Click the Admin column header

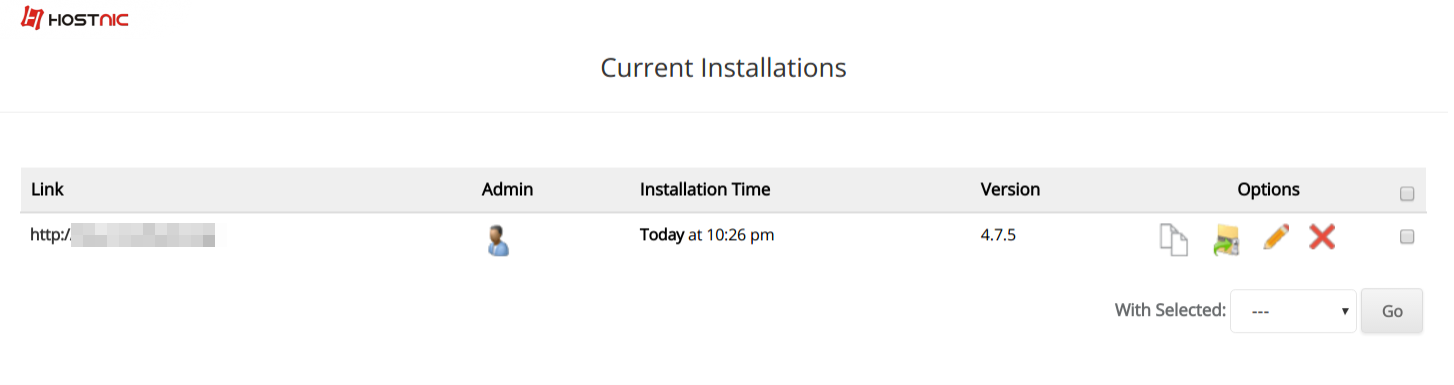508,189
